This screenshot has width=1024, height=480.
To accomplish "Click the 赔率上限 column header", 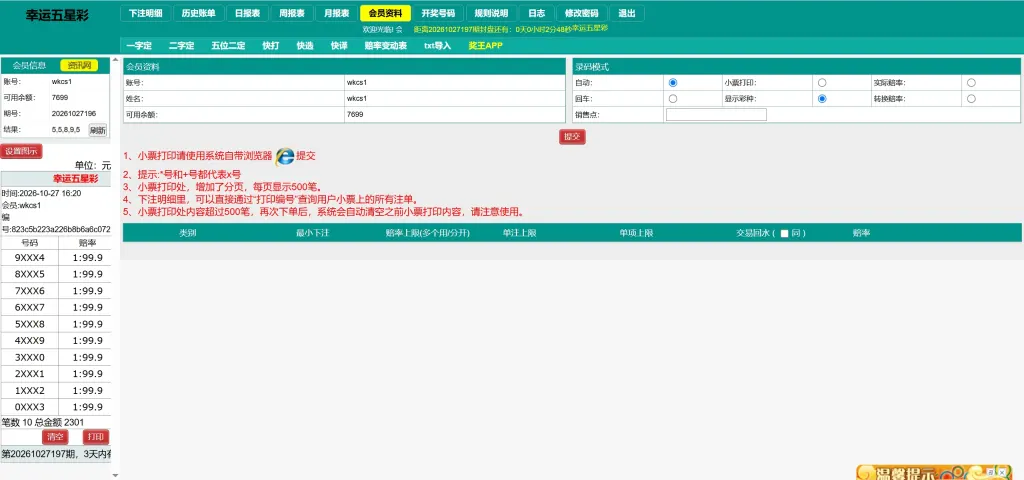I will 428,233.
